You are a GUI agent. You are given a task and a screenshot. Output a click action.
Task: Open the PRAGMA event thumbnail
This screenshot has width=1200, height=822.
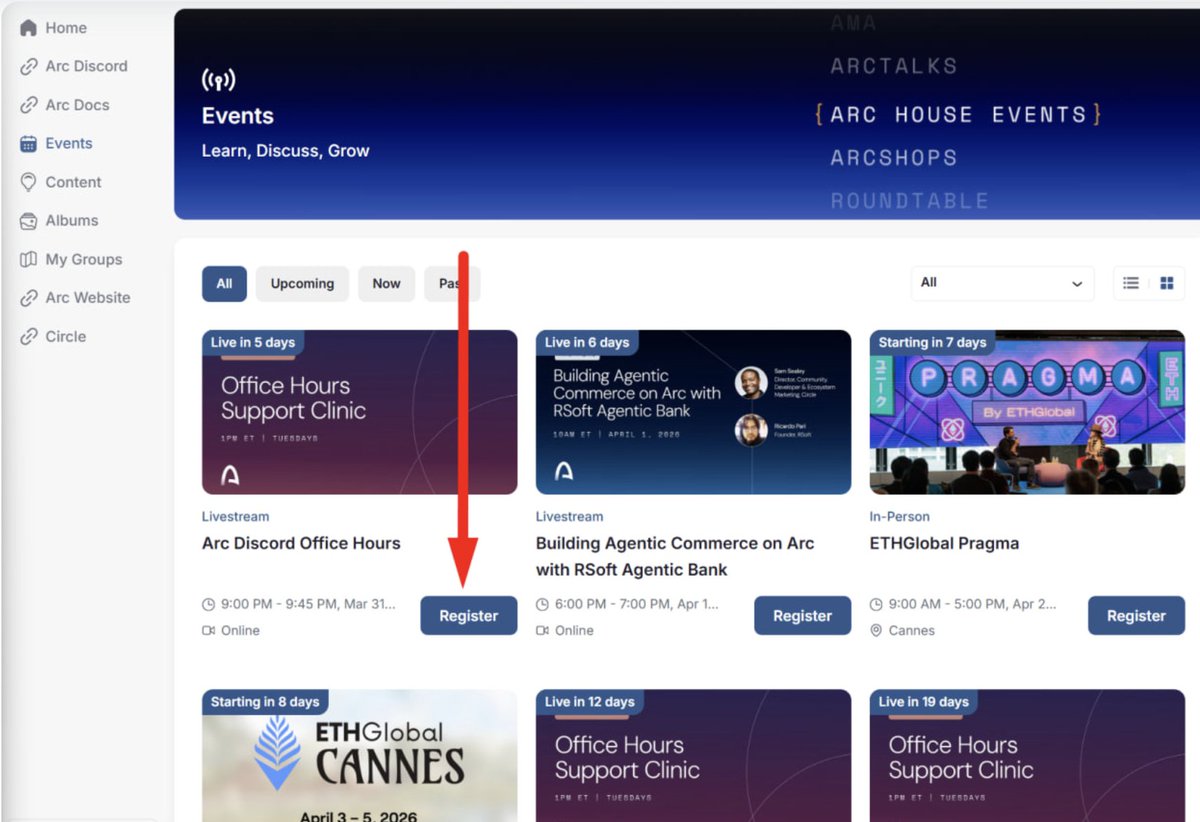(1027, 412)
